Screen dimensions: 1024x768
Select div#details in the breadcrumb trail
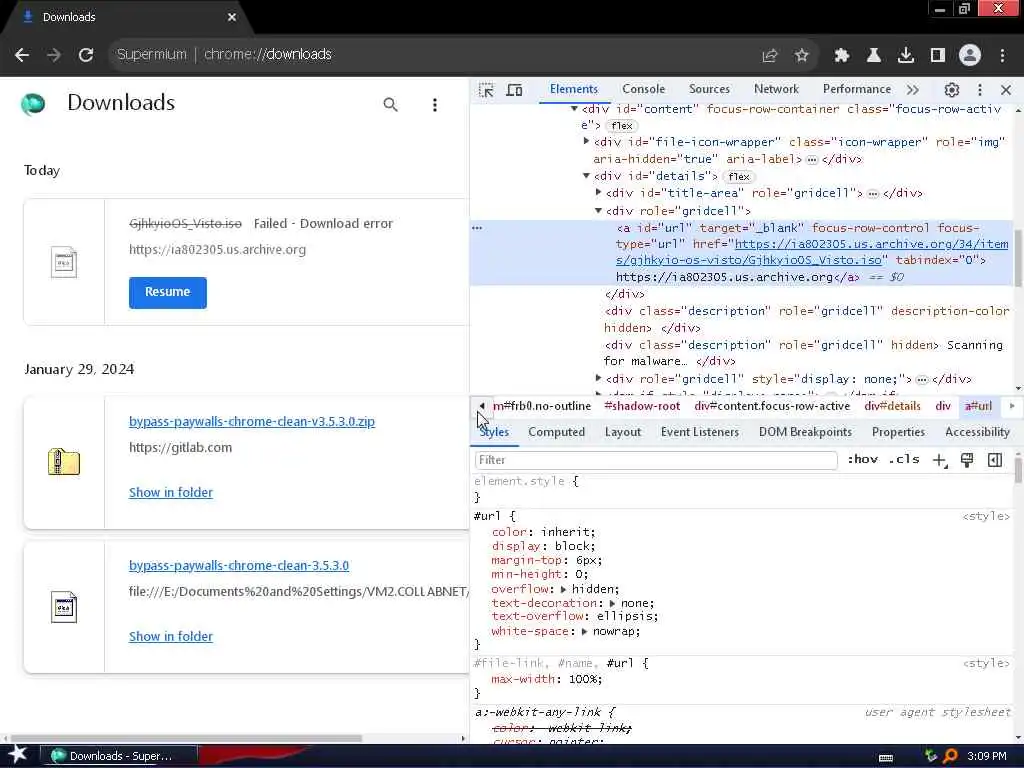(x=892, y=406)
